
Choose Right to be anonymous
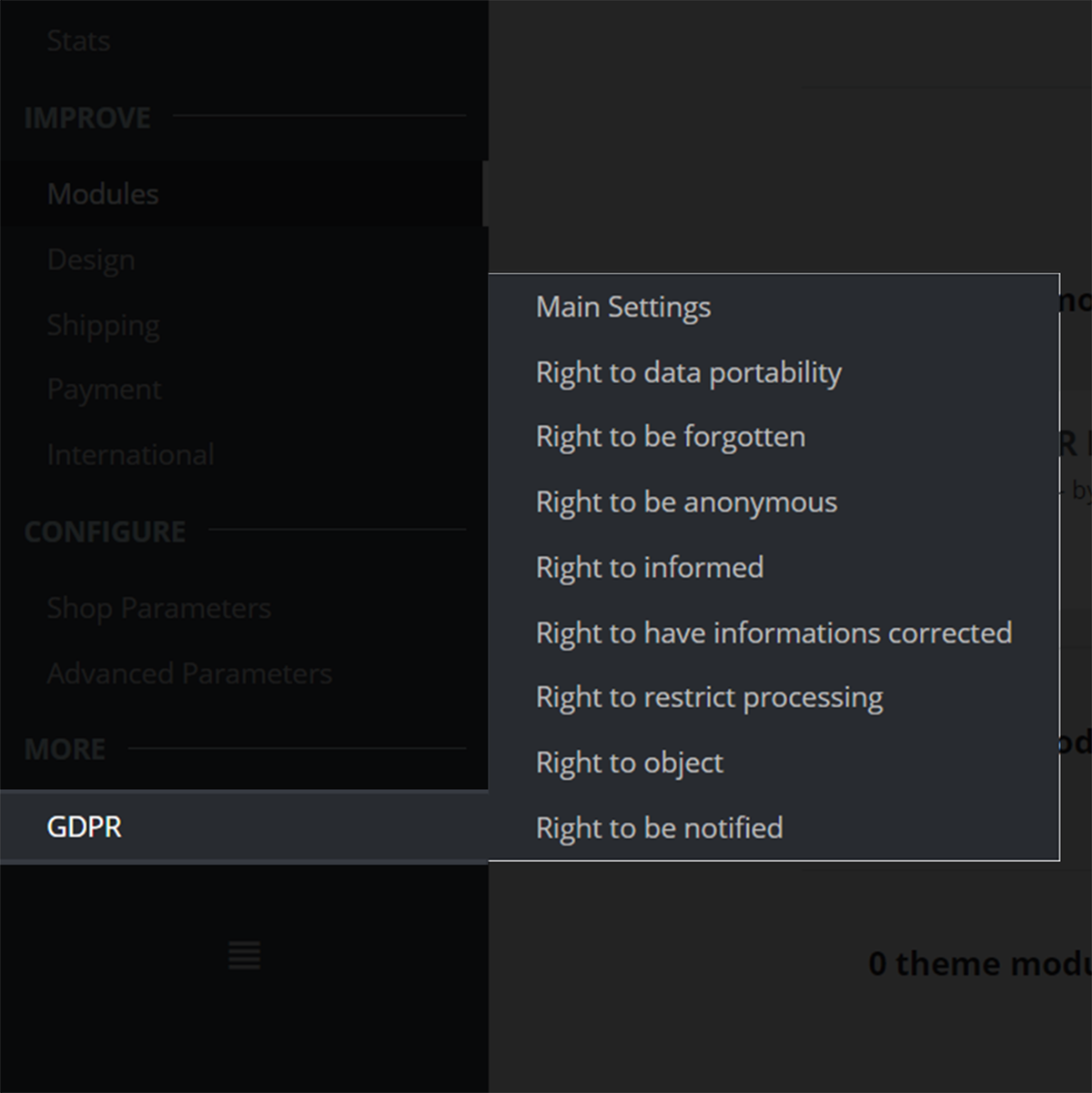686,502
